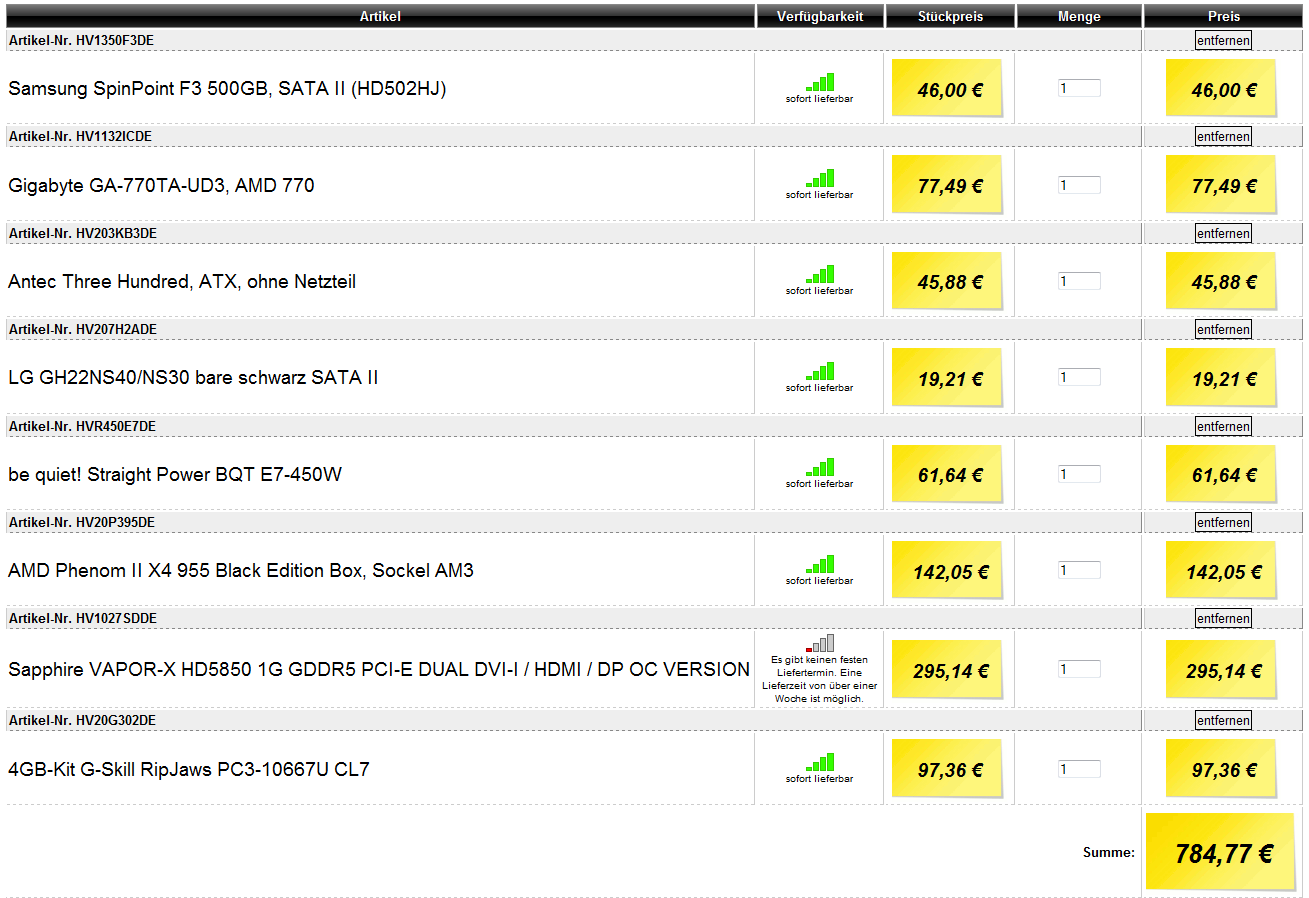Focus quantity field for 4GB-Kit G-Skill RipJaws
This screenshot has height=898, width=1309.
[1079, 769]
